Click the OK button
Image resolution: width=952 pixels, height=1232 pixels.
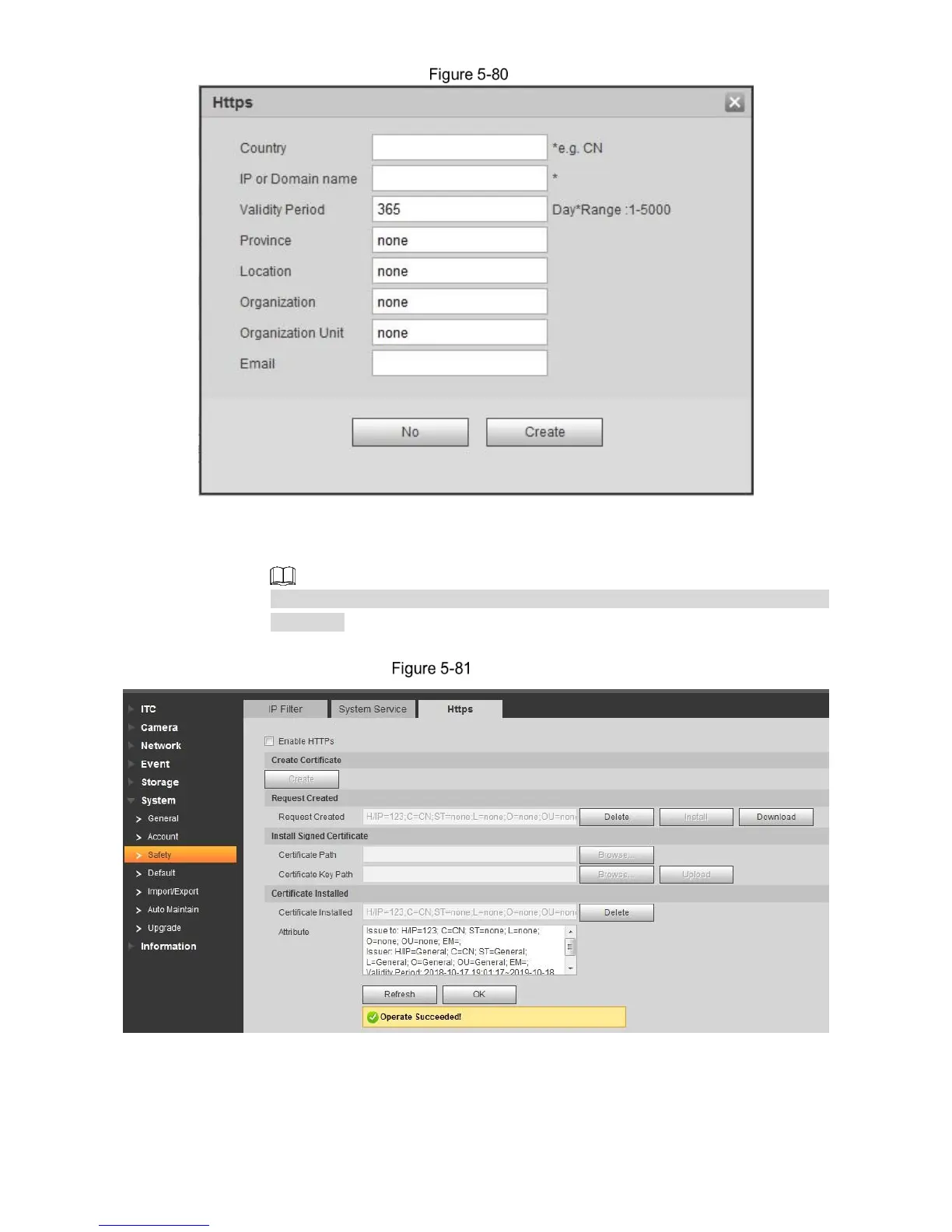pyautogui.click(x=479, y=994)
